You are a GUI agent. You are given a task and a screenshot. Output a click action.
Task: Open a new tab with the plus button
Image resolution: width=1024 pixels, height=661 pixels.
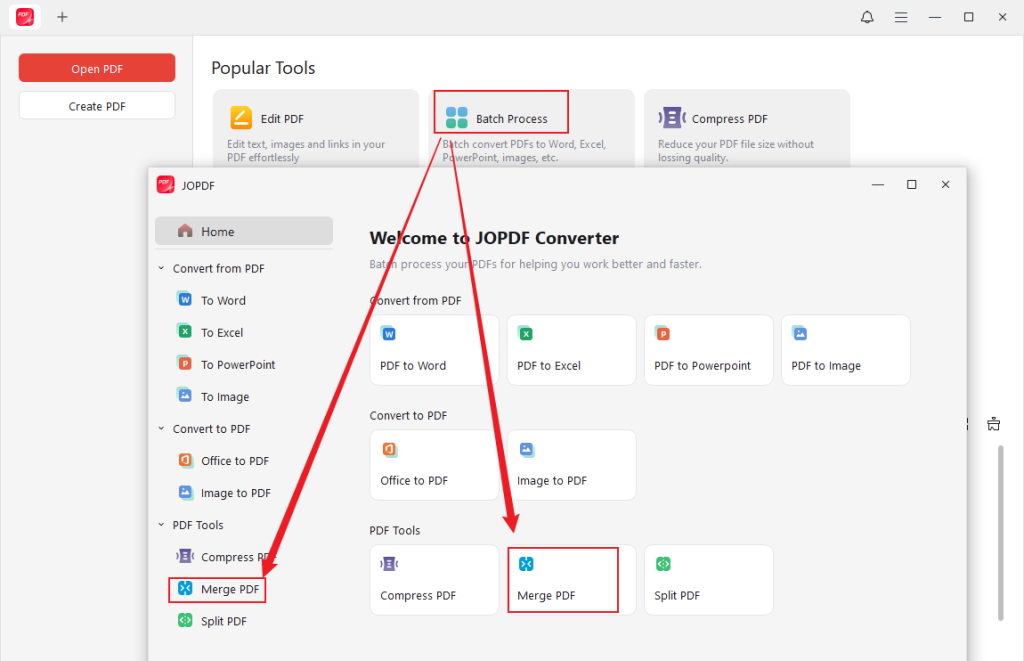(x=62, y=17)
